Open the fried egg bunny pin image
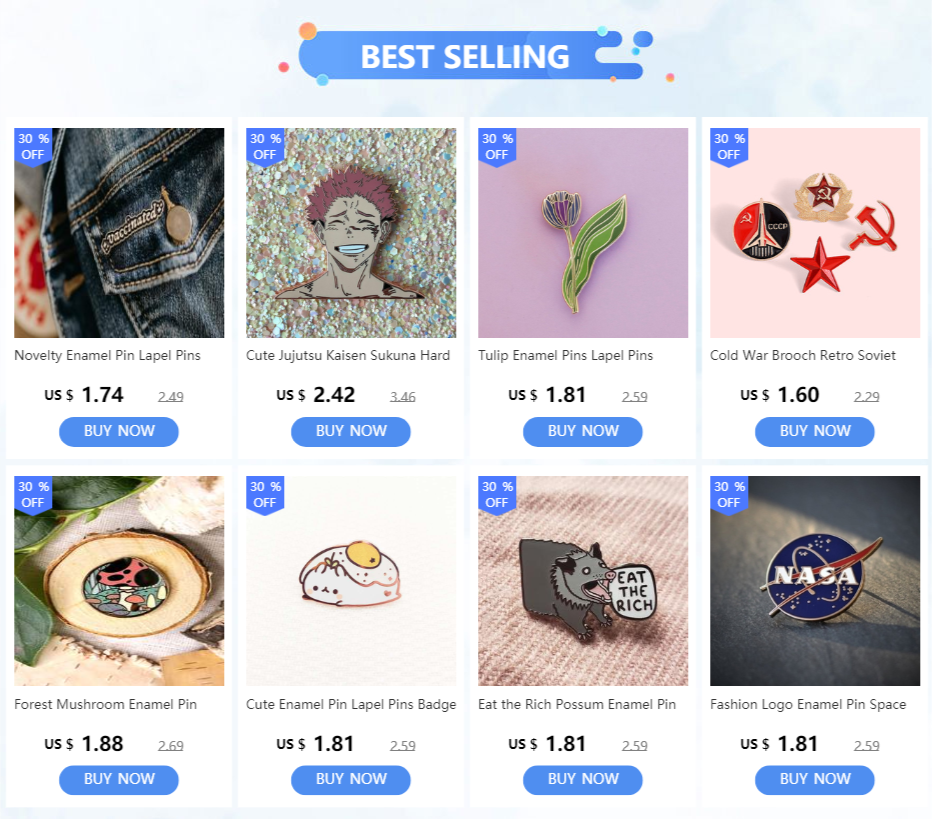Viewport: 932px width, 819px height. 351,581
